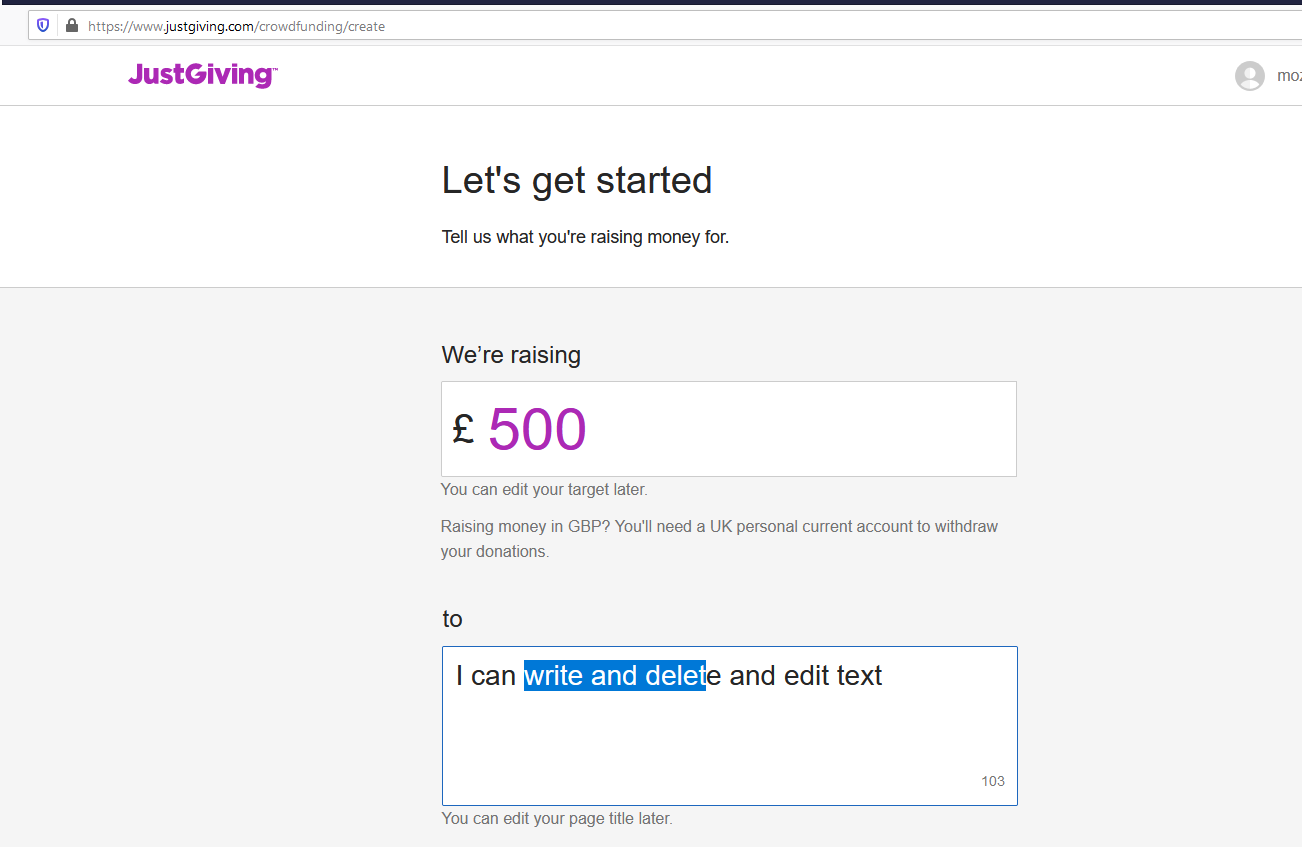Viewport: 1302px width, 847px height.
Task: Click the highlighted "write and delete" text
Action: [x=615, y=675]
